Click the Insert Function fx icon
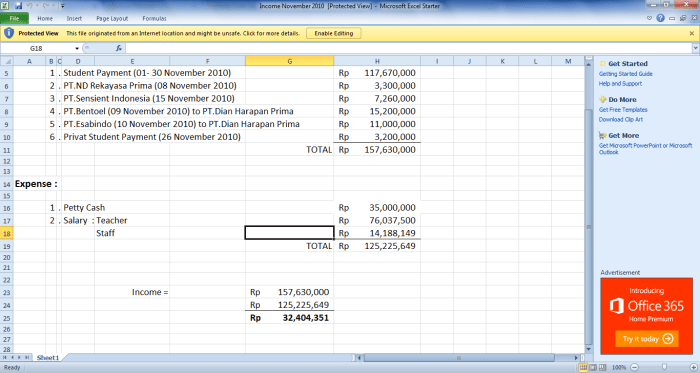Screen dimensions: 700x373 tap(119, 48)
